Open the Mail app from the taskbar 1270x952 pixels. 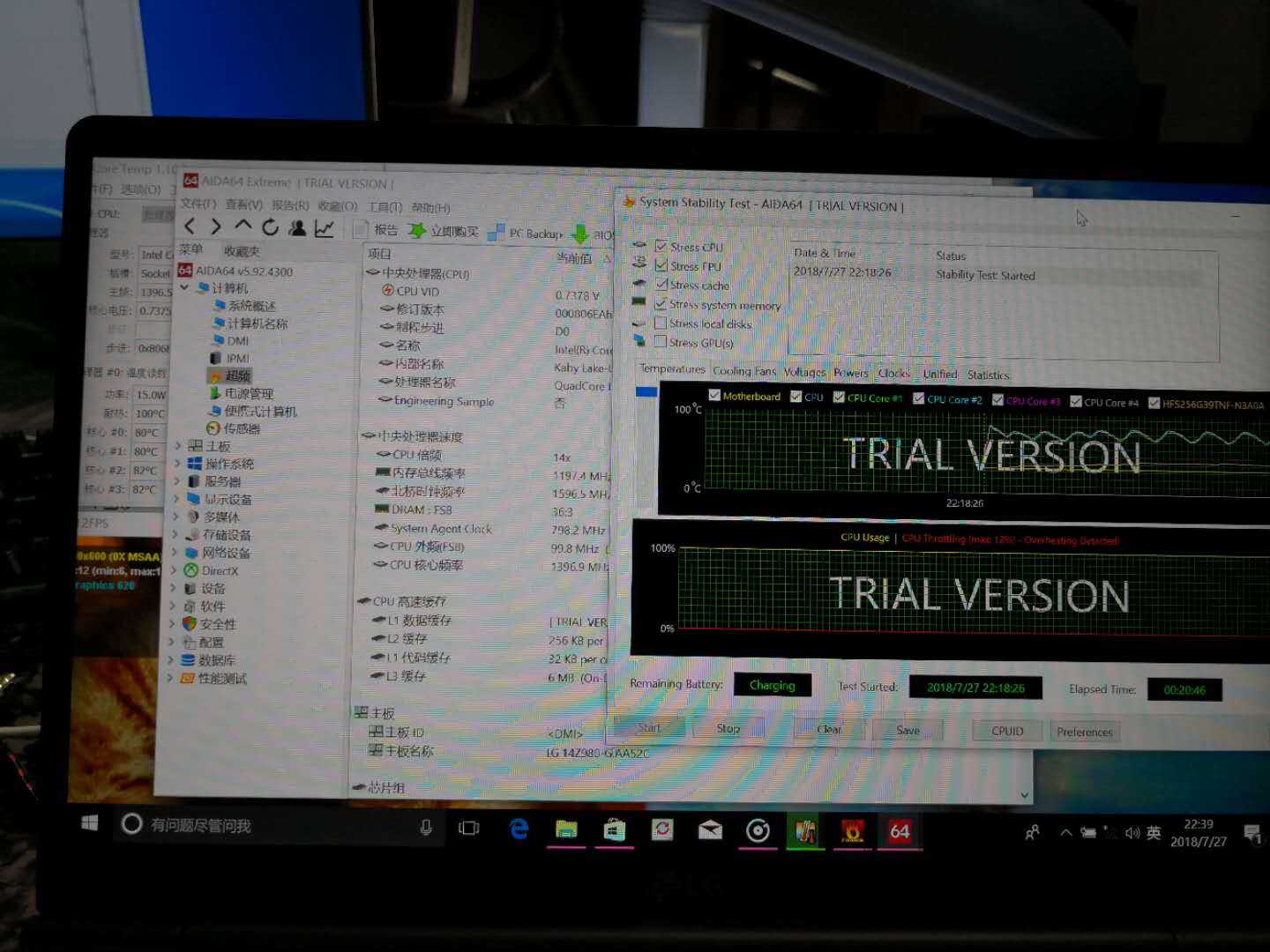710,830
